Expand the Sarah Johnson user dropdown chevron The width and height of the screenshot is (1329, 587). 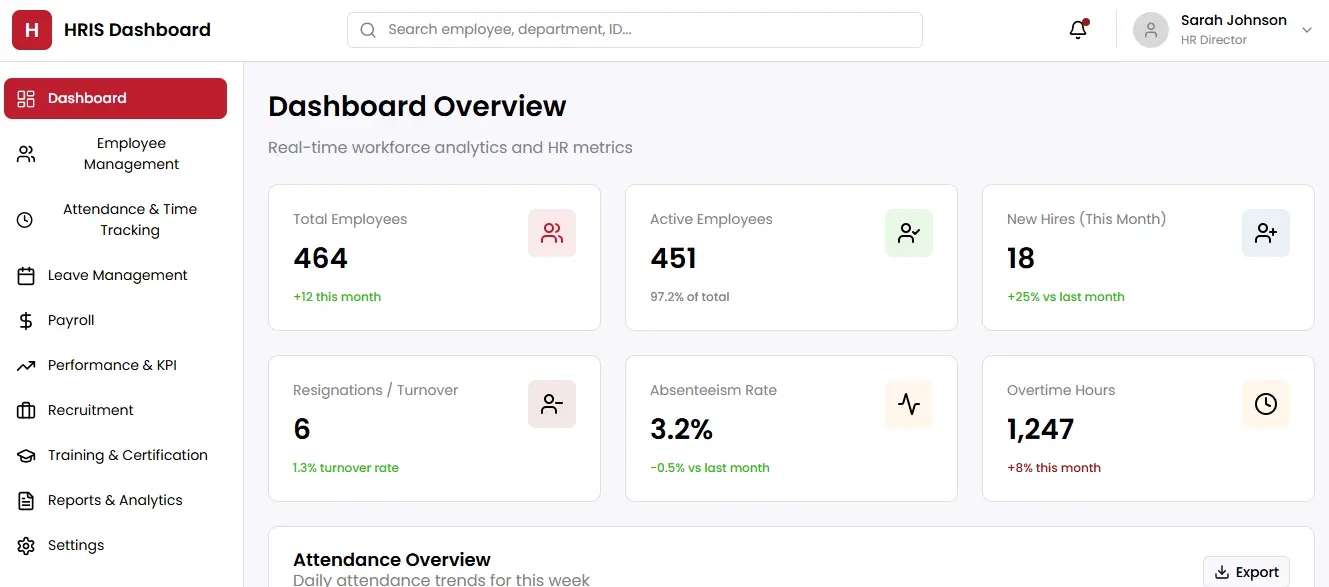1306,30
